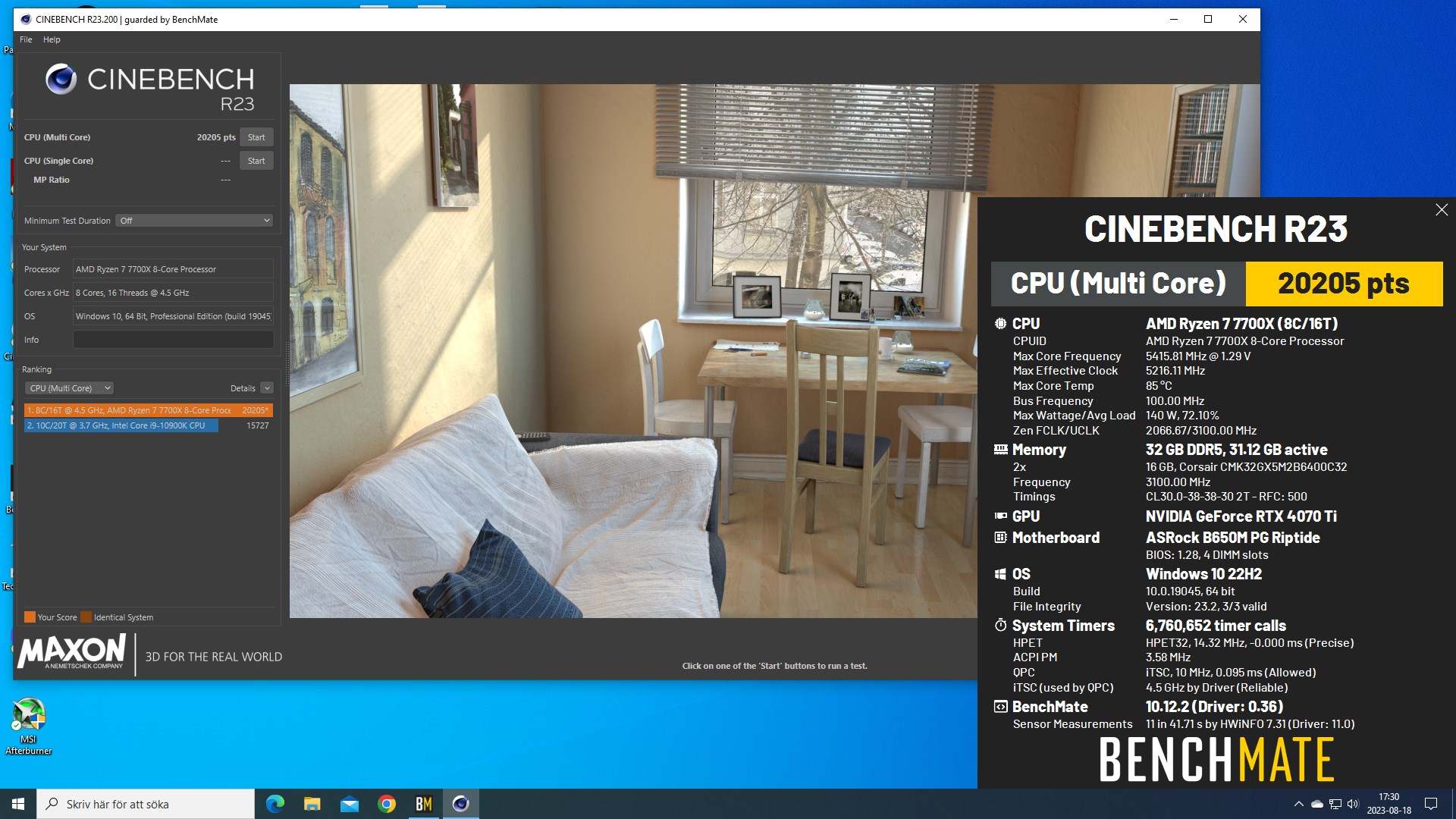
Task: Maximize the Cinebench window
Action: (1208, 20)
